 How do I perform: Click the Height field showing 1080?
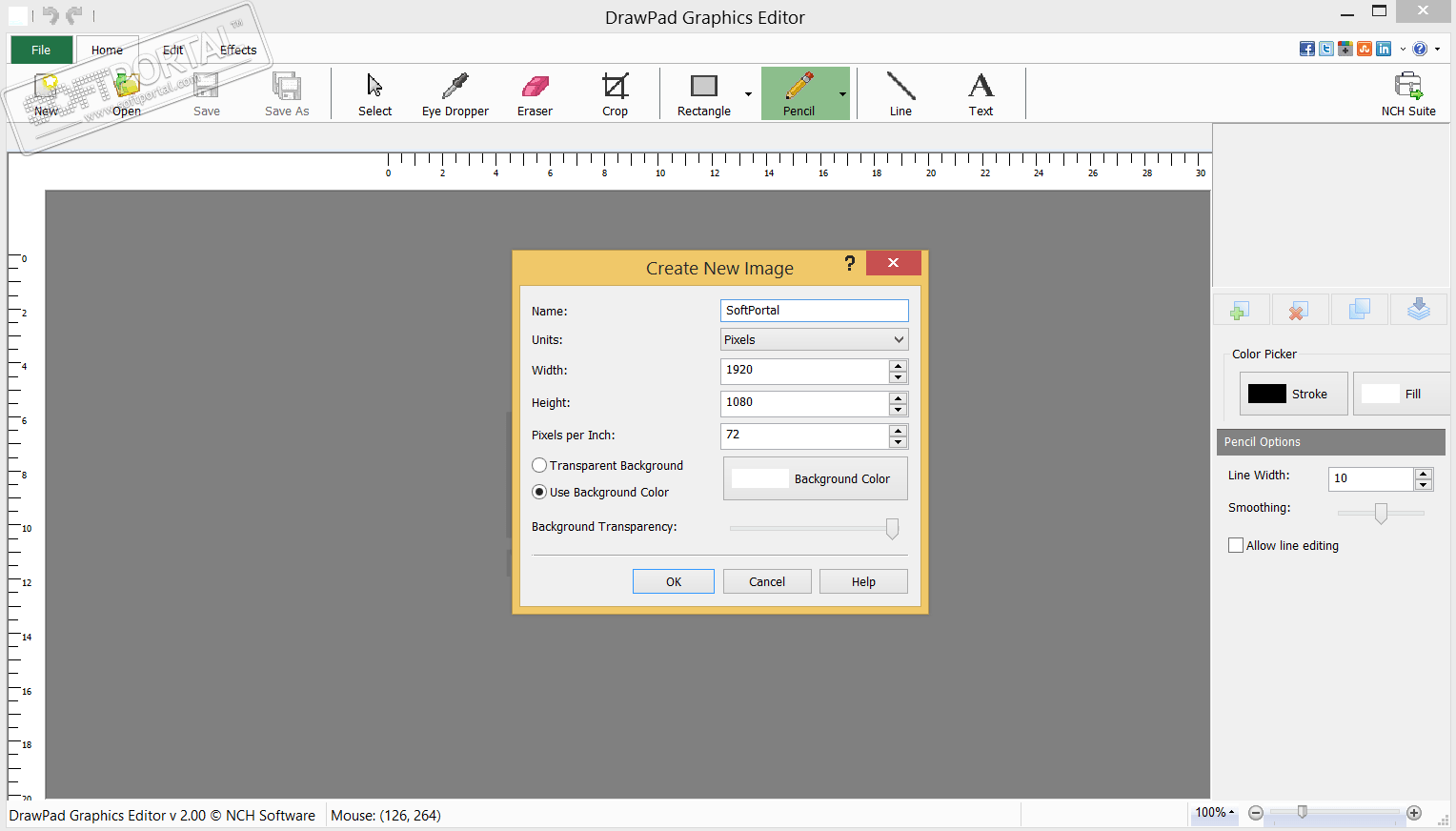(x=805, y=403)
